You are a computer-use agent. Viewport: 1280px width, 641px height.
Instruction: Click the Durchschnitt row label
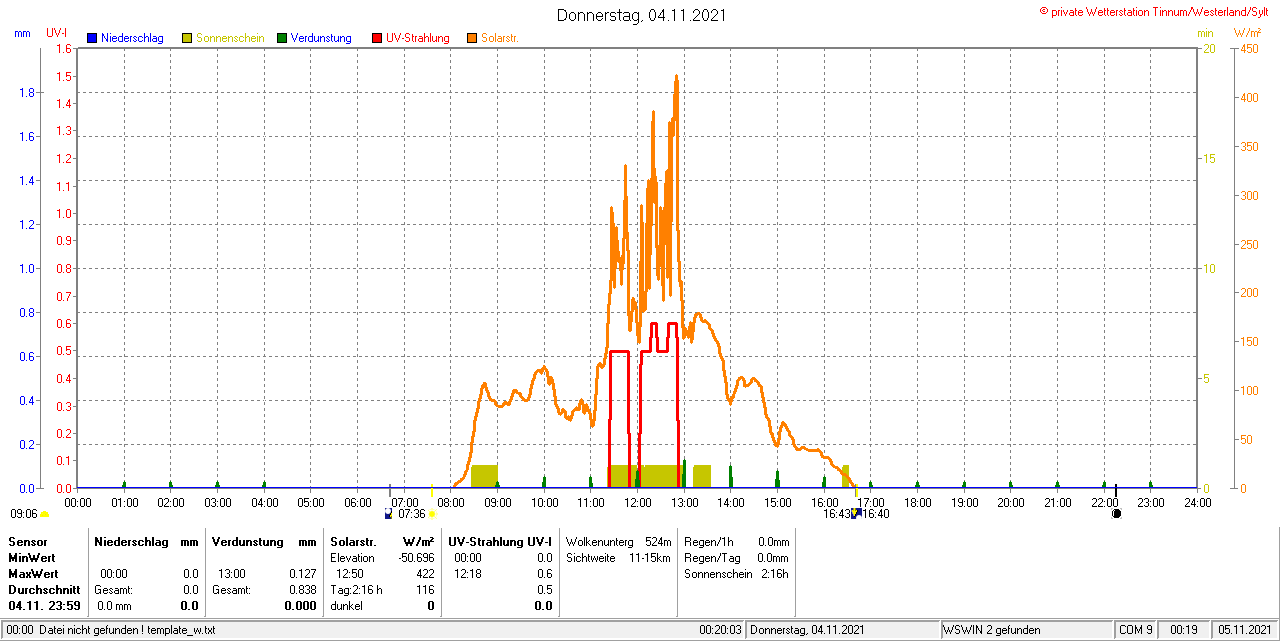(x=44, y=590)
